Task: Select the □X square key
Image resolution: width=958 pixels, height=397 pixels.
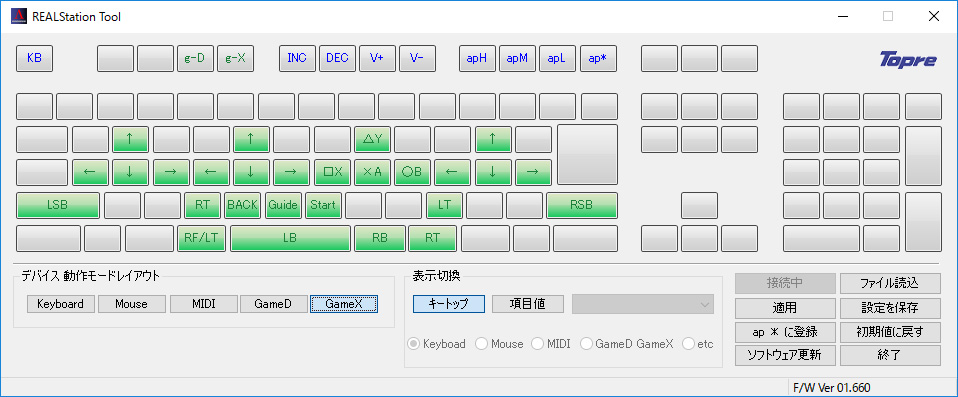Action: coord(332,172)
